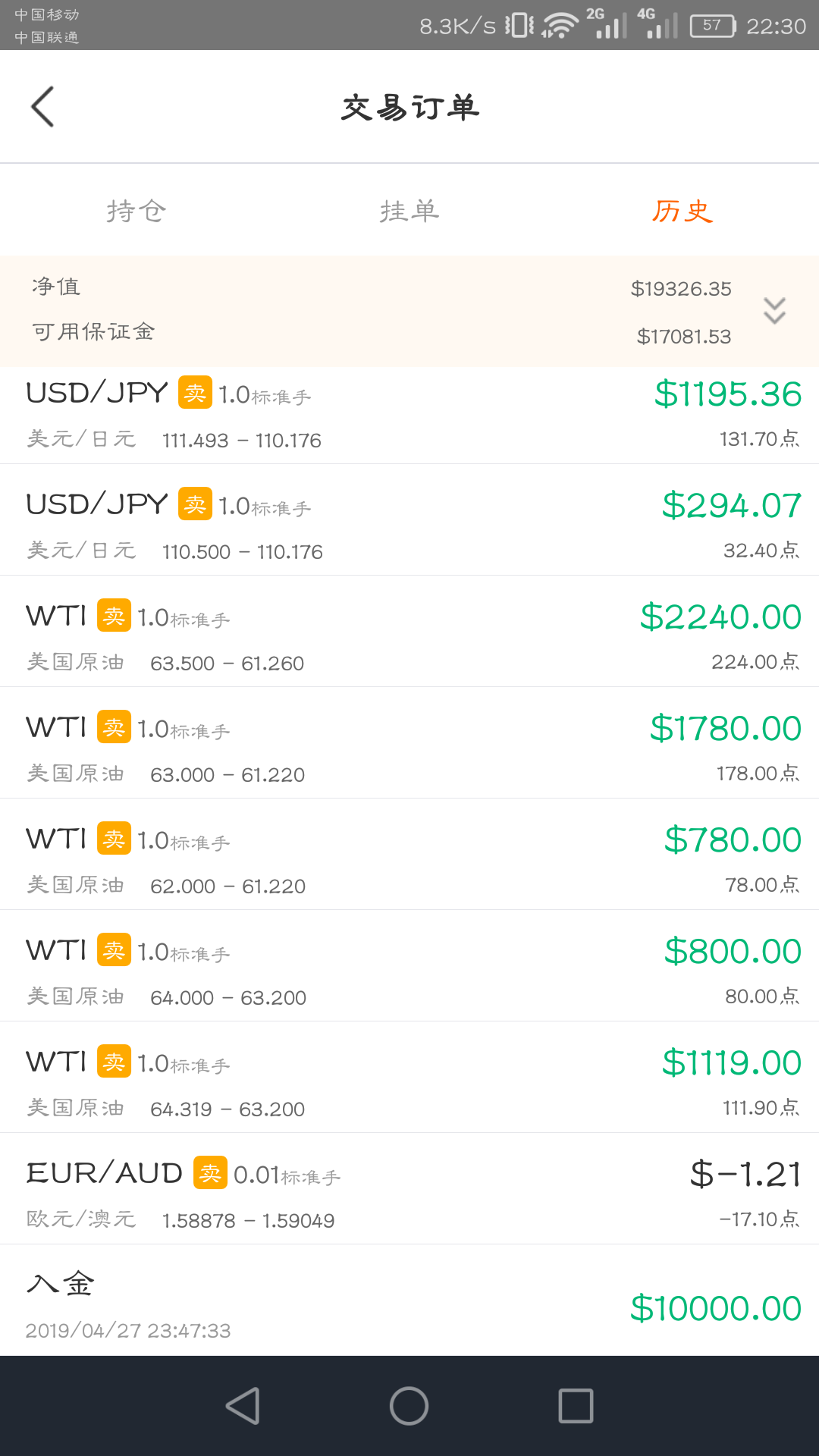The image size is (819, 1456).
Task: Expand account details double-chevron
Action: (774, 311)
